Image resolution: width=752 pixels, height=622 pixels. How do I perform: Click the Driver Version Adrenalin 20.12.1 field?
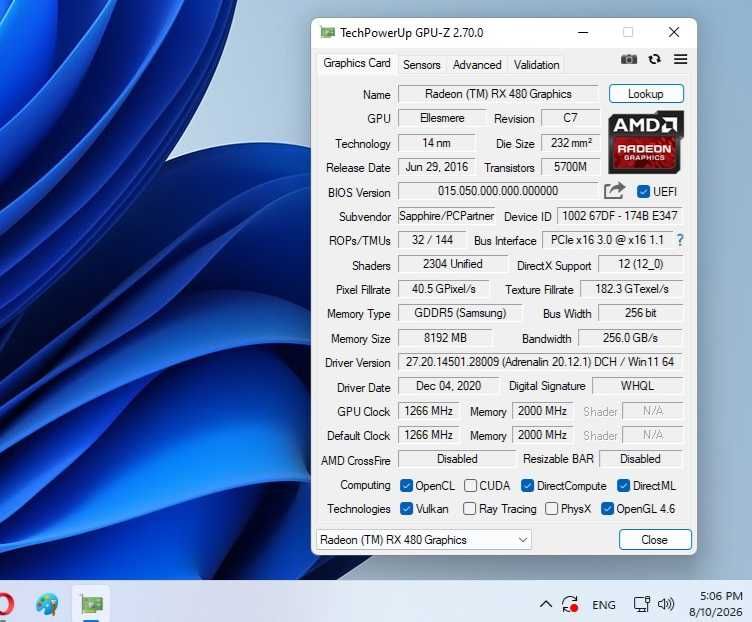[x=540, y=362]
